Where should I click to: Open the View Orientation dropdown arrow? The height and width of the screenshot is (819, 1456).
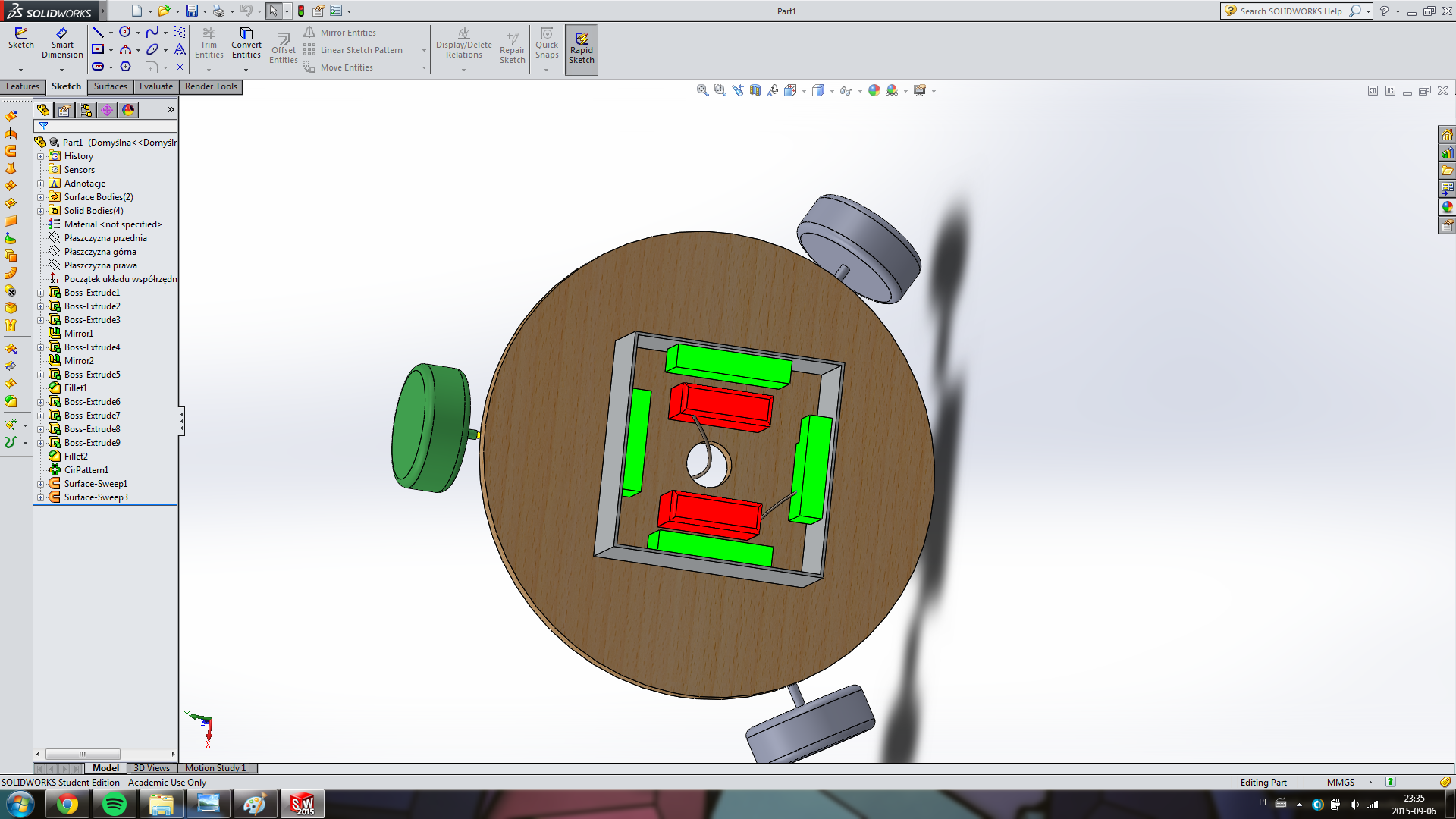click(x=804, y=91)
